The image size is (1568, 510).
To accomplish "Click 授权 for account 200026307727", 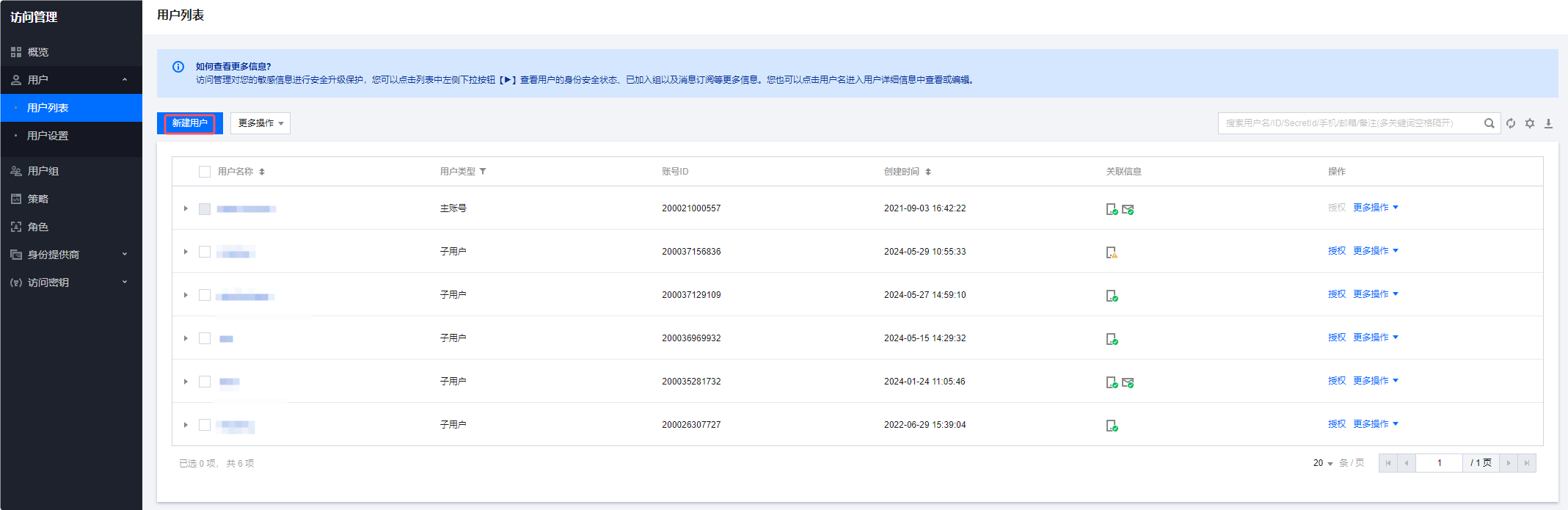I will [1337, 424].
